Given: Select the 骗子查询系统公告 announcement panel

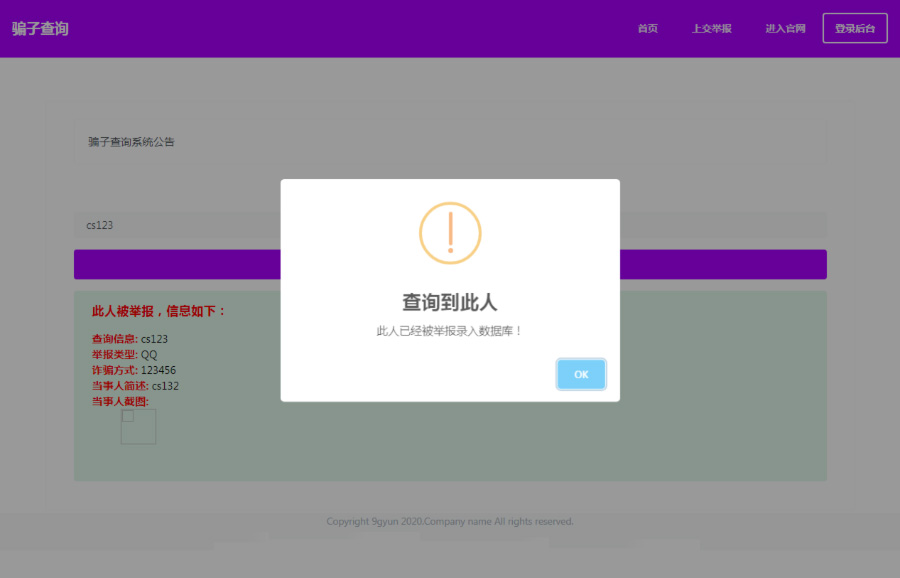Looking at the screenshot, I should 131,142.
